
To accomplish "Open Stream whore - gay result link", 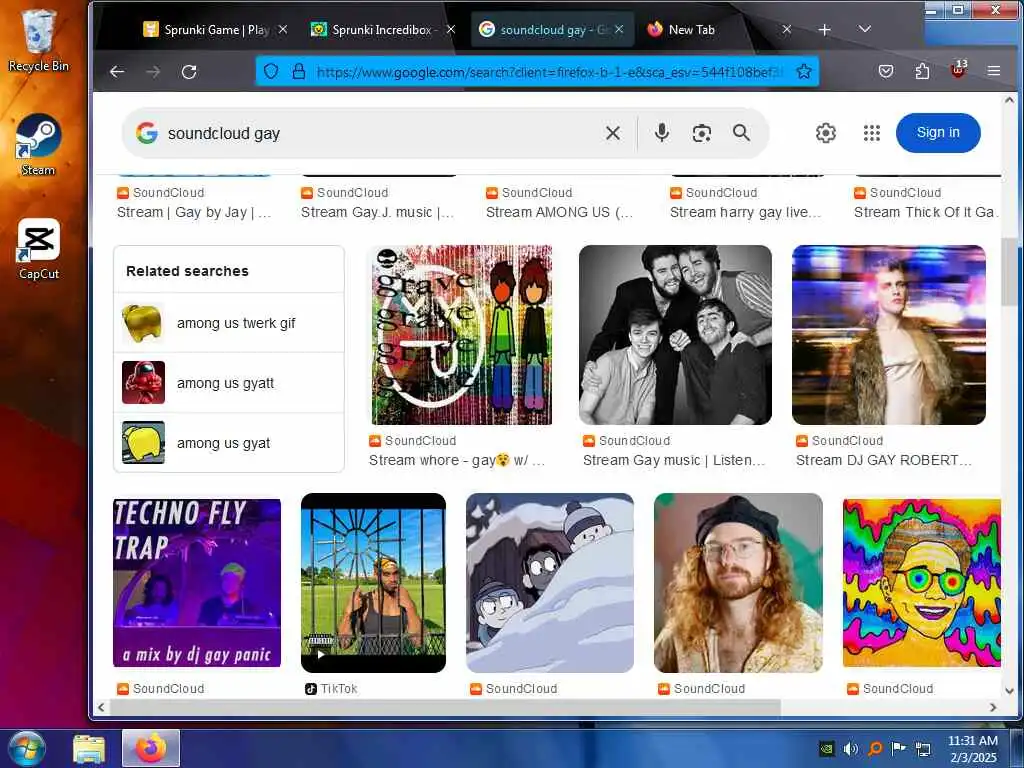I will (456, 460).
